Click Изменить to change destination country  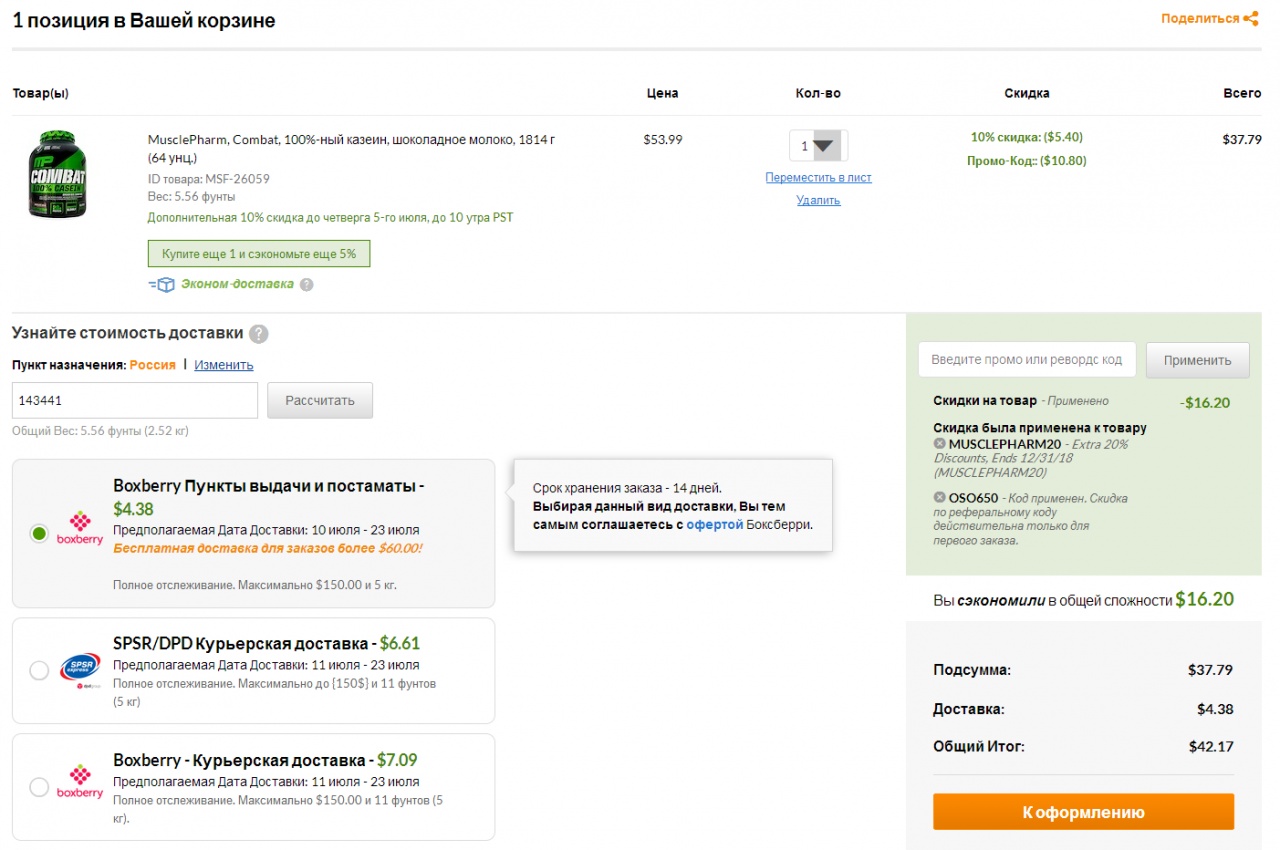click(224, 365)
